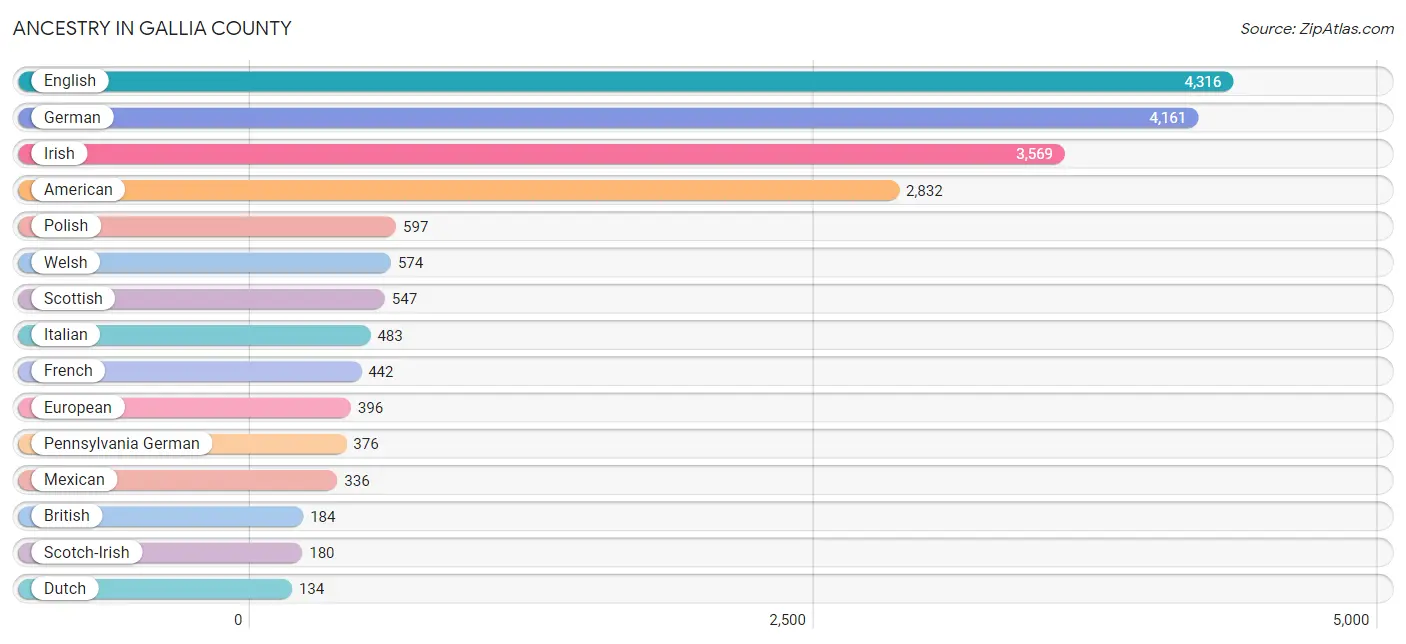Click the Ancestry in Gallia County title

152,28
